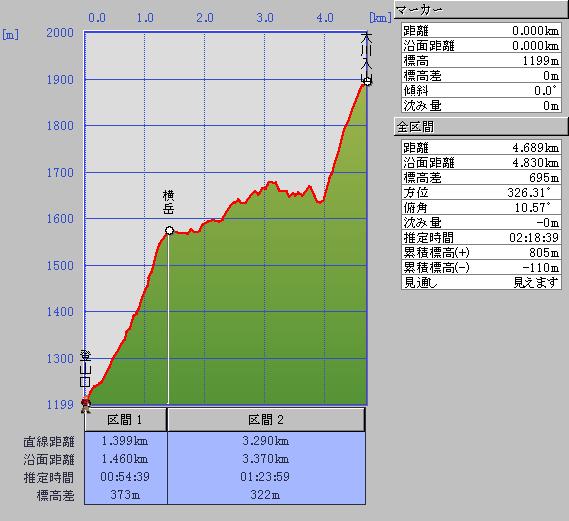Select the 累積標高(-) -110m row
This screenshot has width=569, height=521.
pyautogui.click(x=481, y=267)
